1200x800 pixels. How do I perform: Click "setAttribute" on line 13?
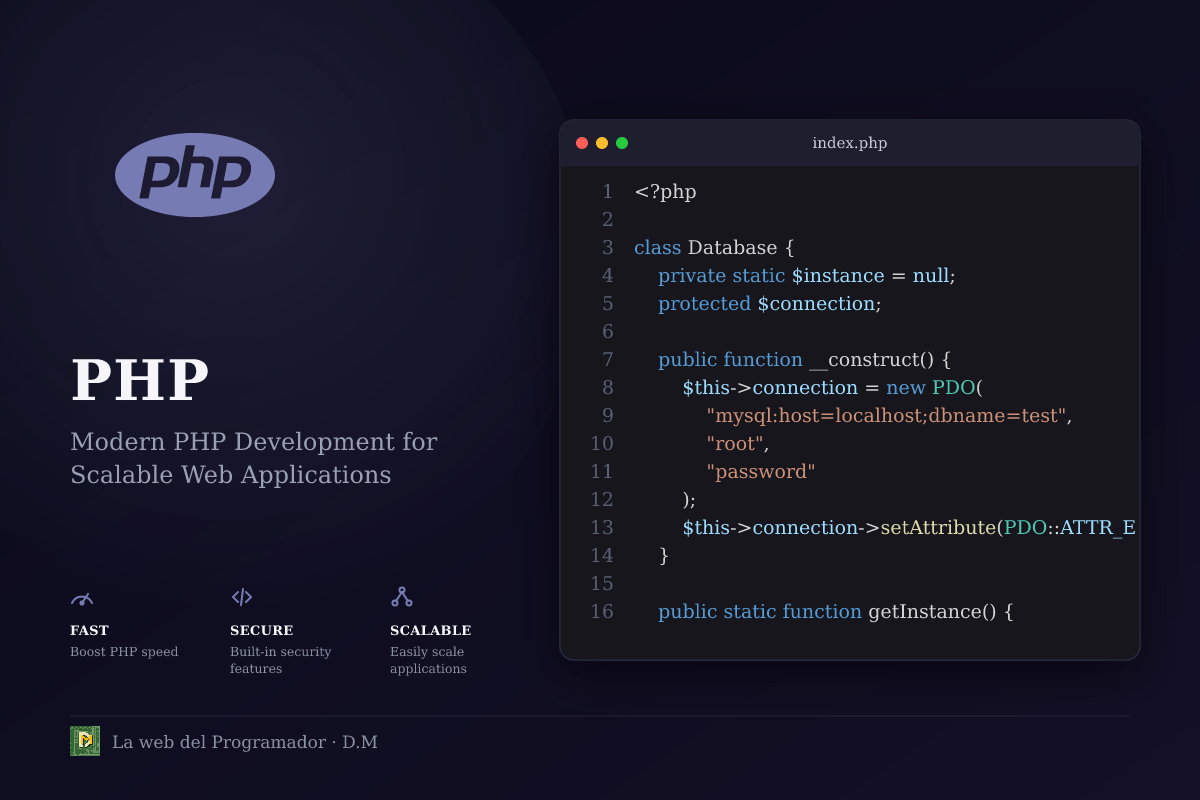click(938, 528)
